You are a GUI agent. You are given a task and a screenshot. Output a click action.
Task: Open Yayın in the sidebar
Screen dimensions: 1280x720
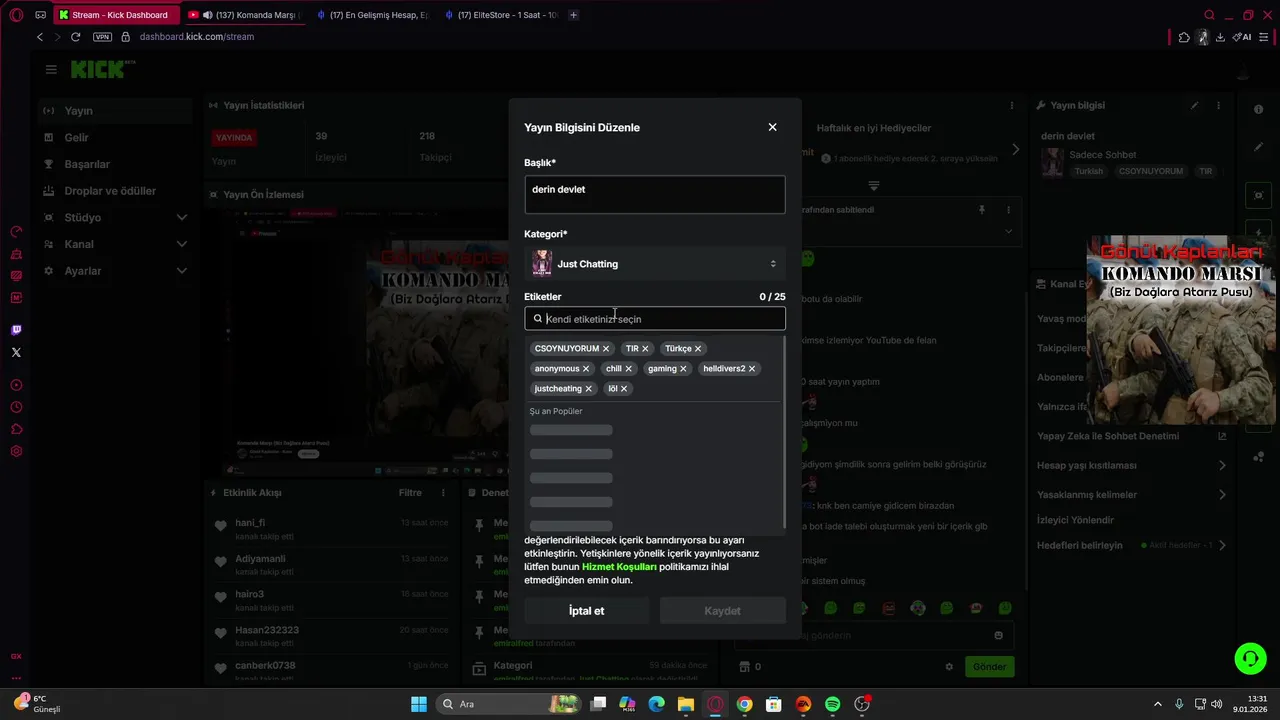pyautogui.click(x=115, y=111)
